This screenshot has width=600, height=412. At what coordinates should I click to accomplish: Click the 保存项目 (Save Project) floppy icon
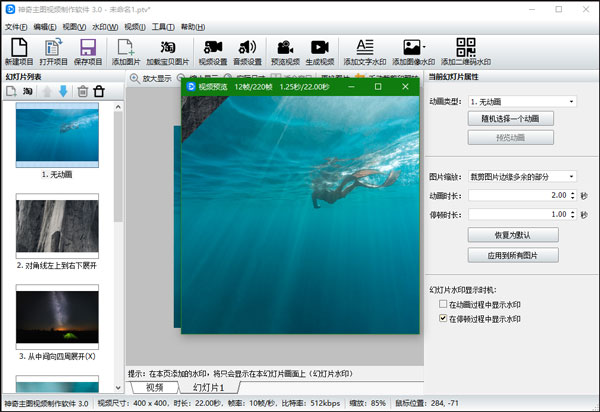[x=88, y=47]
